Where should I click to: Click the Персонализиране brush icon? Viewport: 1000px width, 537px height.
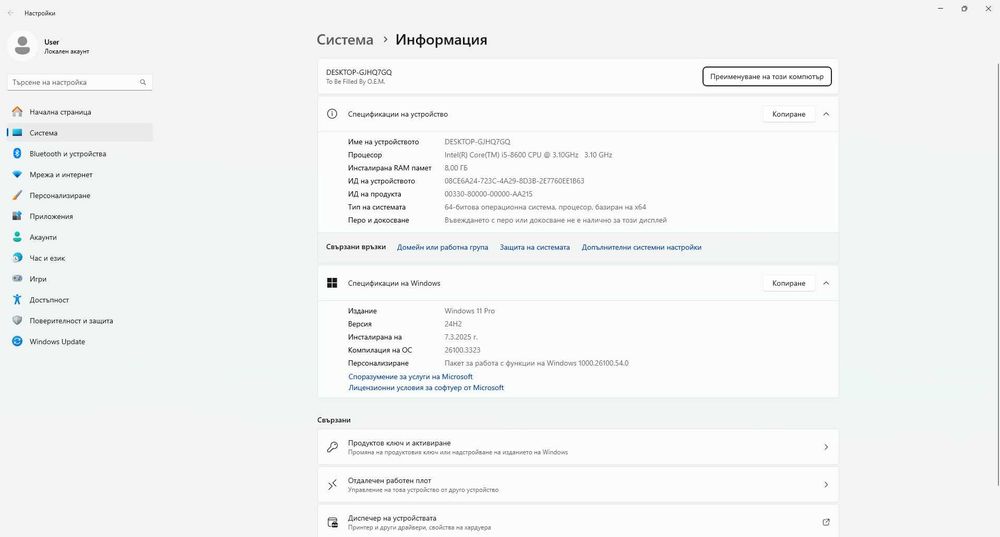pyautogui.click(x=17, y=195)
